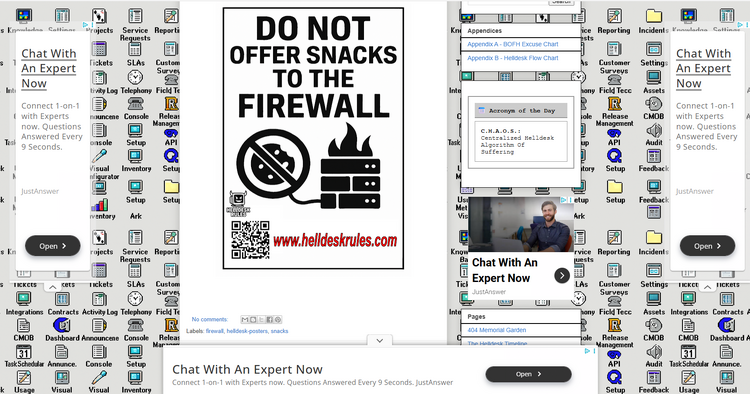Collapse the right sidebar ad with the up chevron
The image size is (750, 394).
point(707,287)
